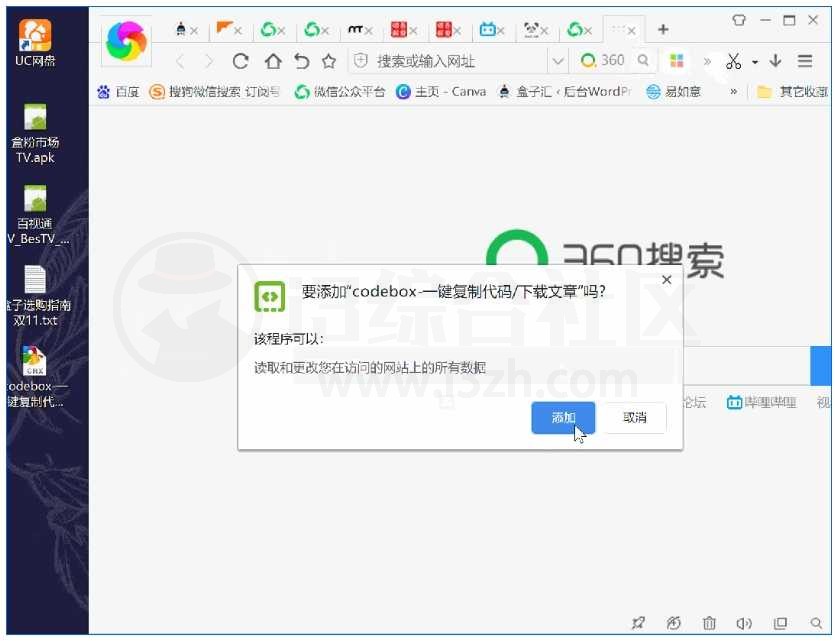Select the codebox CRX desktop file
The image size is (835, 641).
35,376
